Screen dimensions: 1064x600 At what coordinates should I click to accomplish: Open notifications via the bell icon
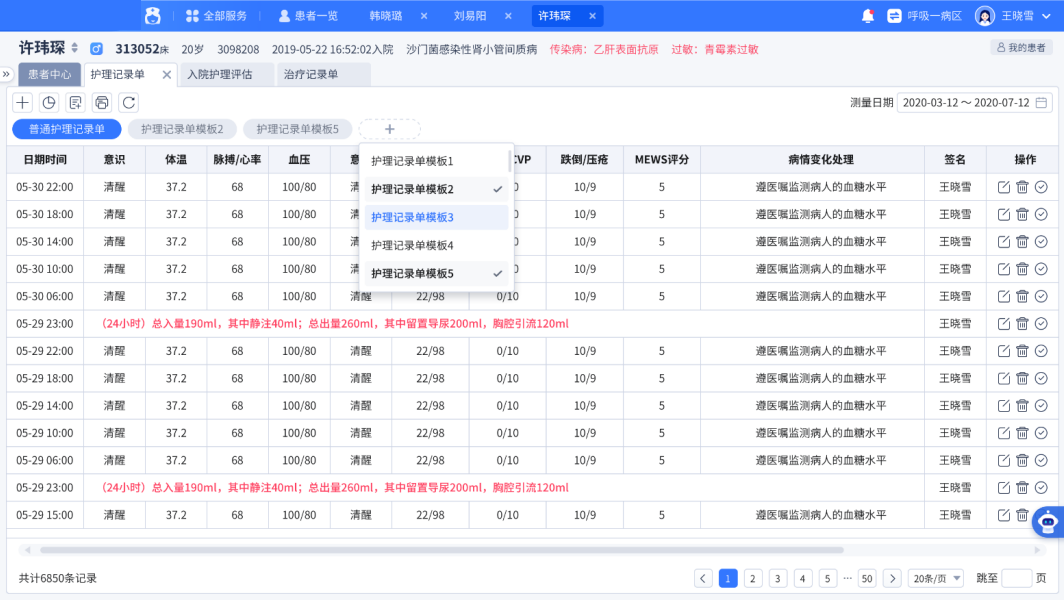(x=866, y=14)
